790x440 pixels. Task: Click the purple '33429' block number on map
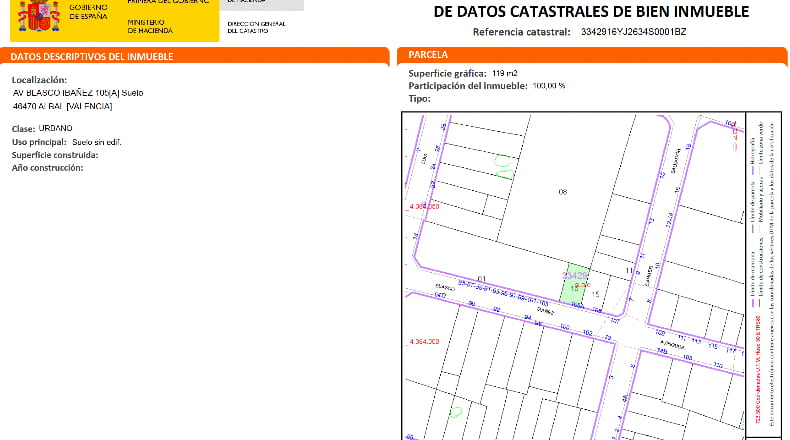[574, 275]
